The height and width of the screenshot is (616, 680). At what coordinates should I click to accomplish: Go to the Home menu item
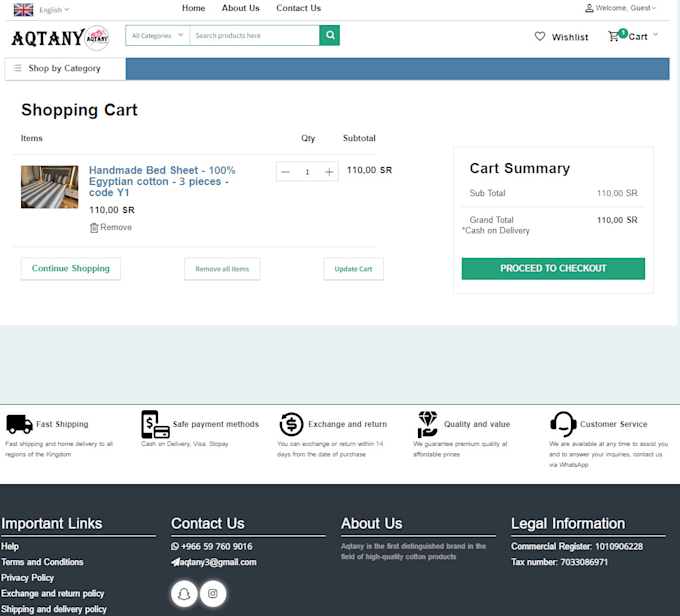pyautogui.click(x=193, y=8)
